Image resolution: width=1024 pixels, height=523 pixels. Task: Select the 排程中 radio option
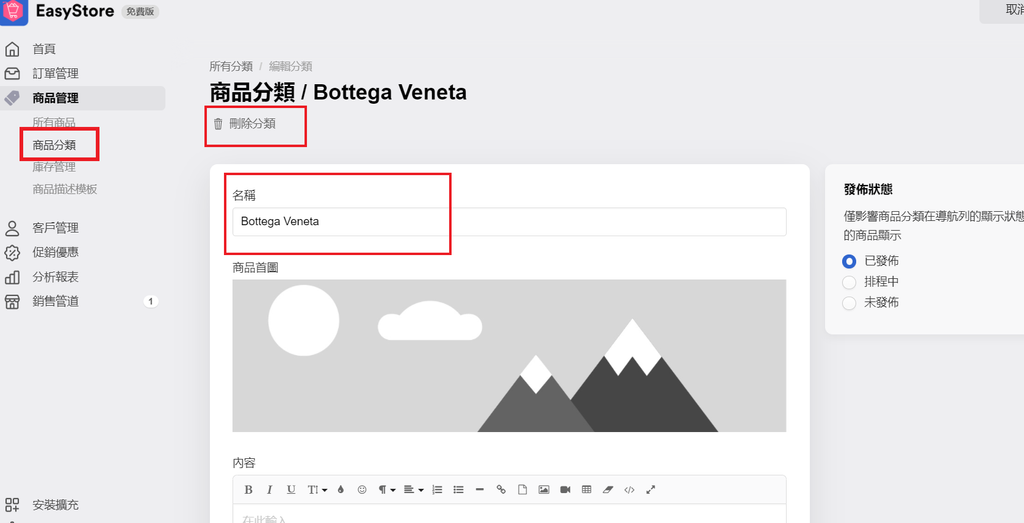pos(849,282)
